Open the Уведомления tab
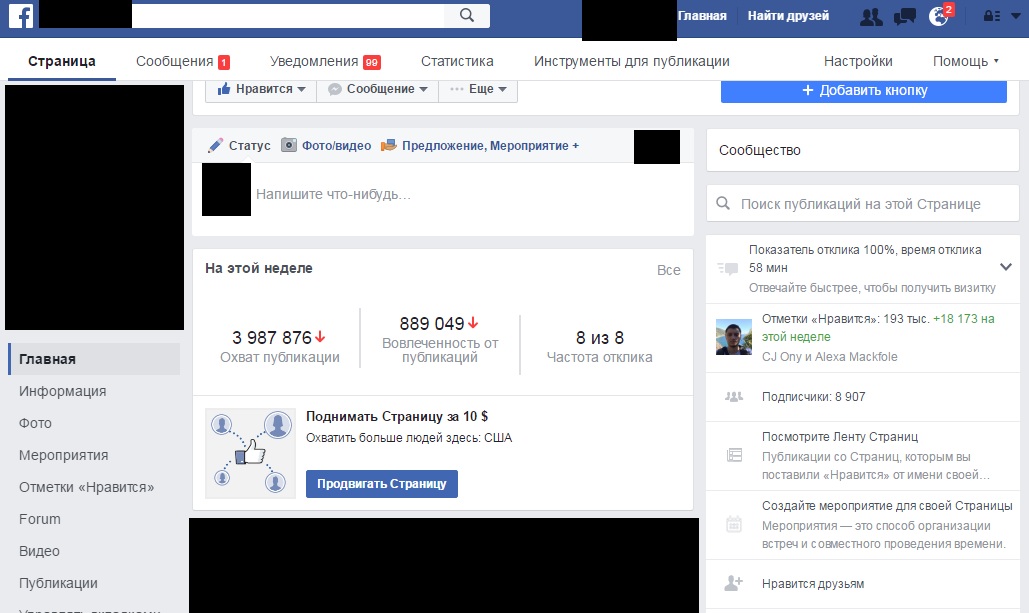This screenshot has width=1029, height=613. 325,61
